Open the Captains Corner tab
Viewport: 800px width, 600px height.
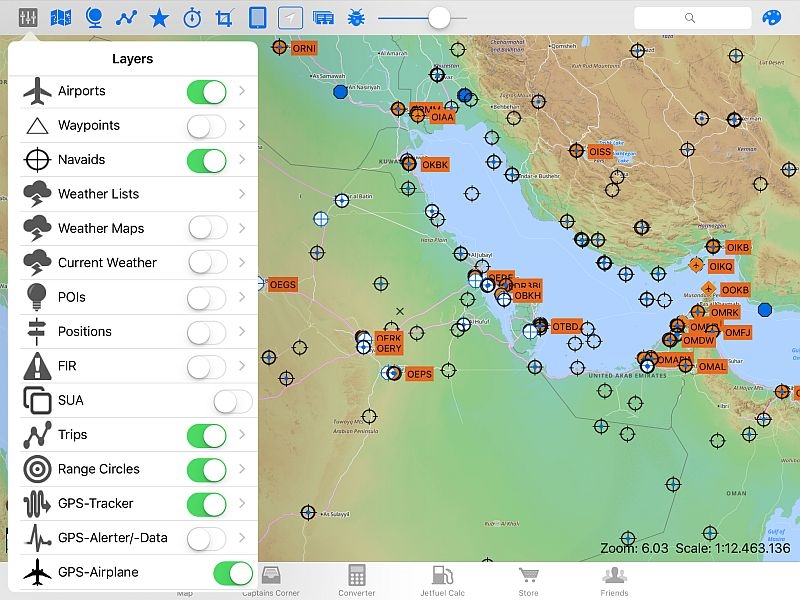coord(271,581)
